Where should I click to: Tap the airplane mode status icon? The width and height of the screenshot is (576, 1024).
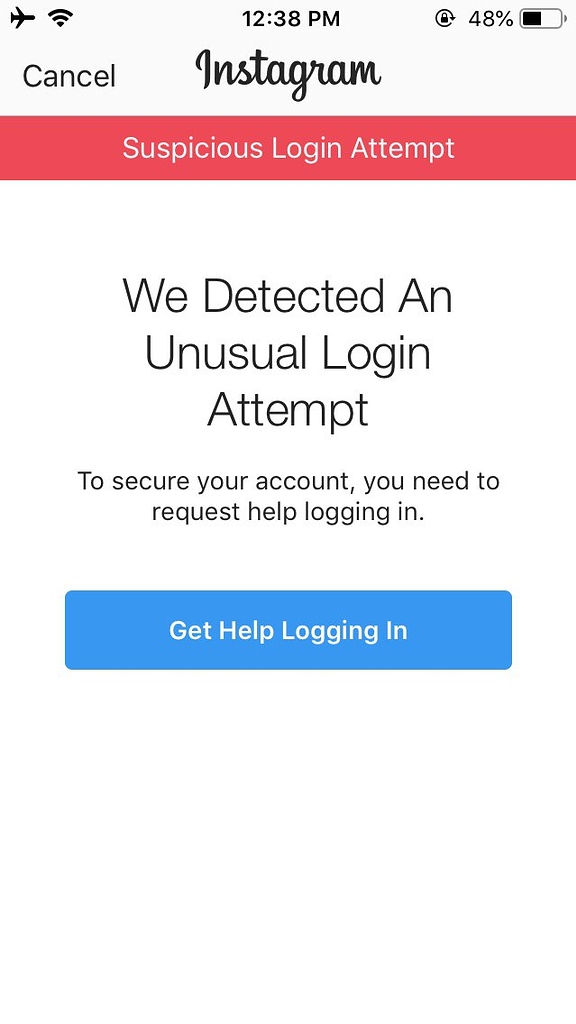point(22,19)
